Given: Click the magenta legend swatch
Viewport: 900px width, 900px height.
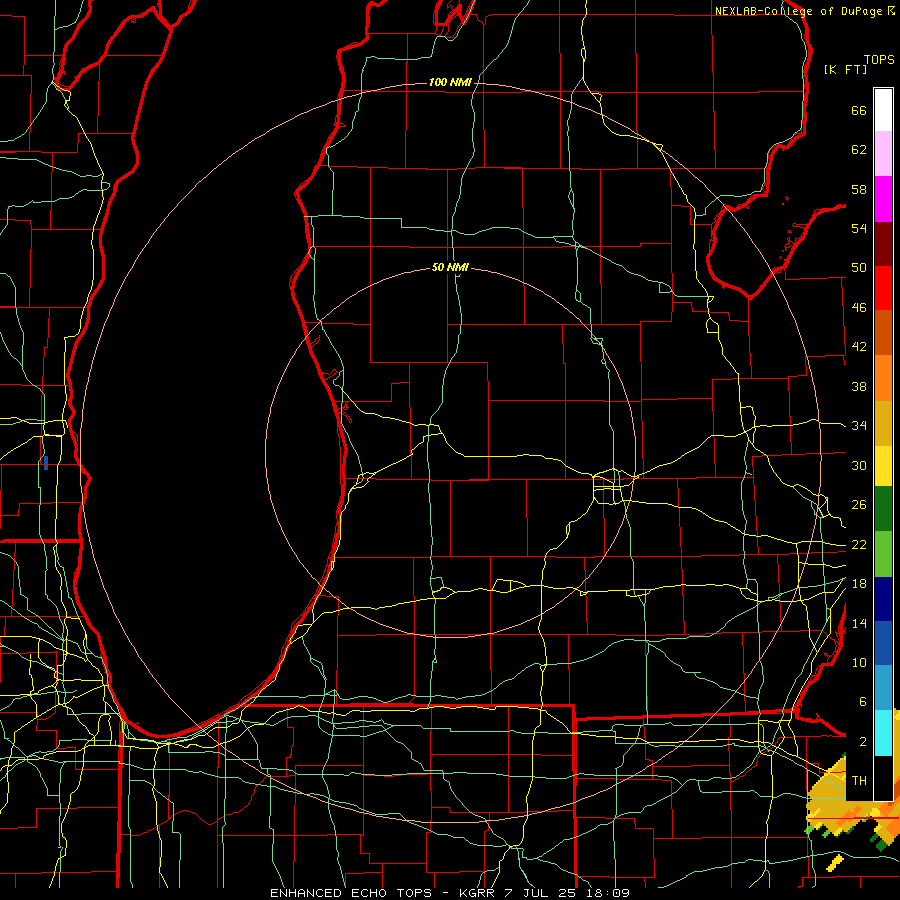Looking at the screenshot, I should point(883,199).
